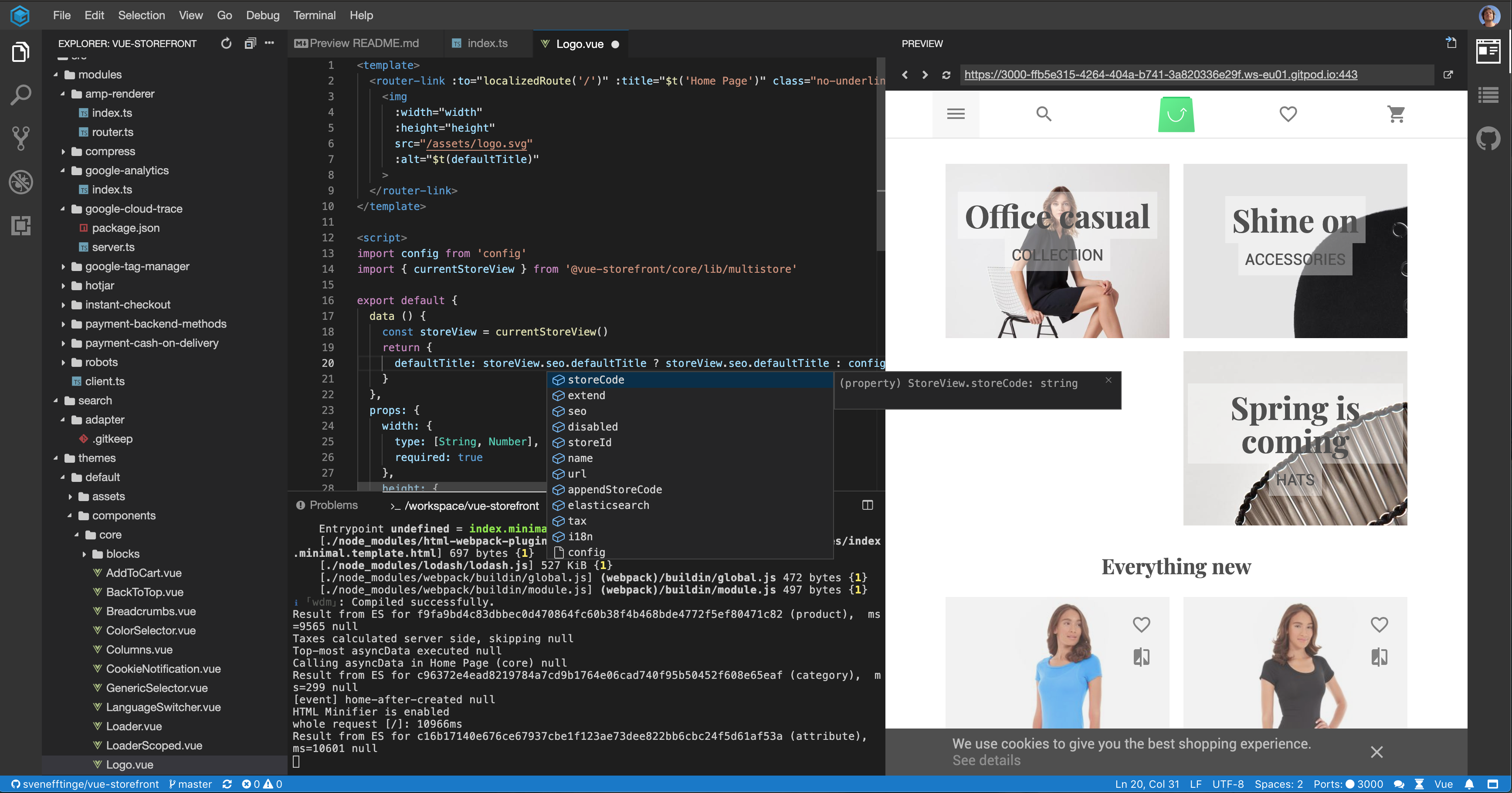Open the Terminal menu
1512x793 pixels.
[314, 15]
